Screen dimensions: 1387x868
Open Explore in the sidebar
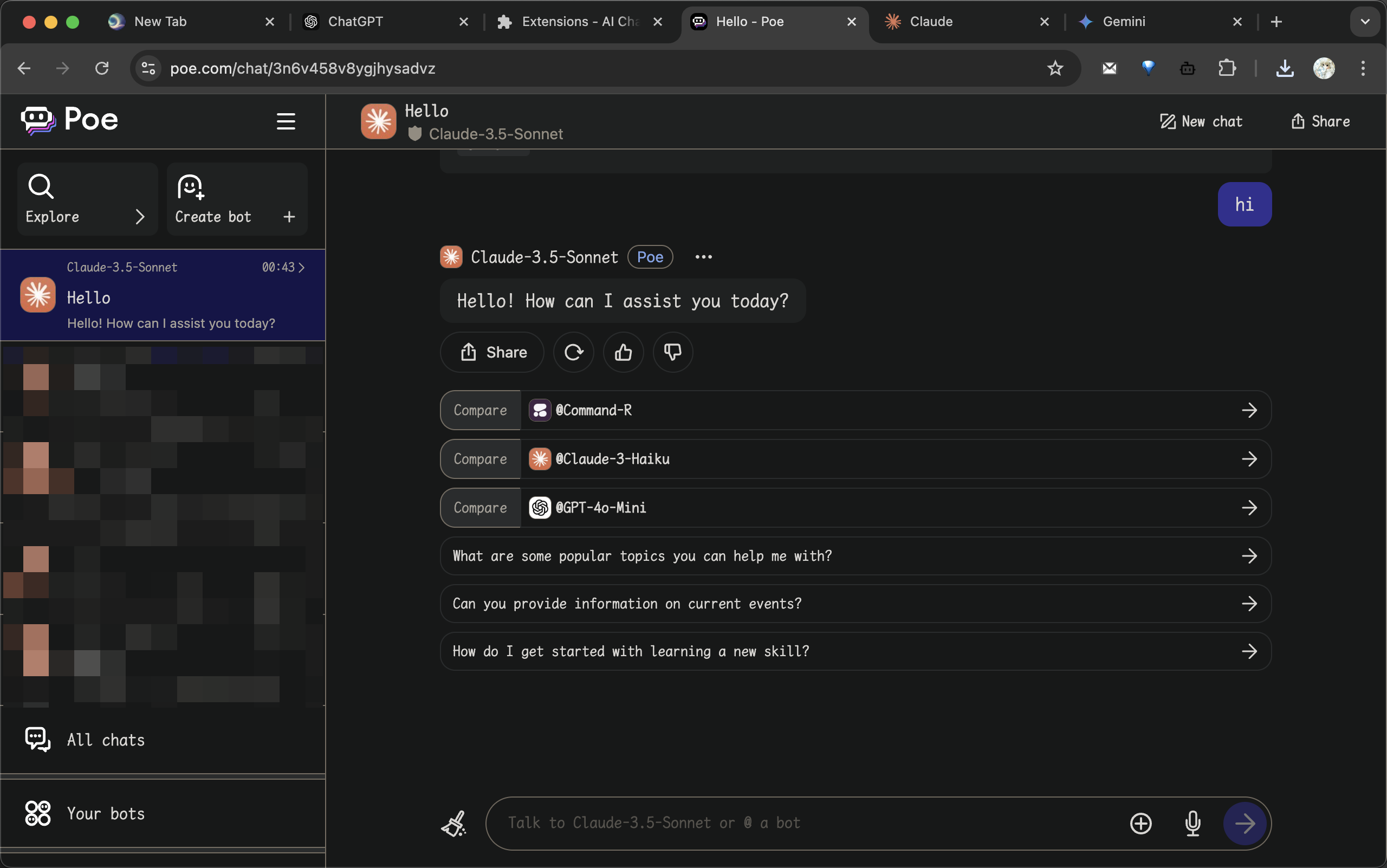coord(86,199)
